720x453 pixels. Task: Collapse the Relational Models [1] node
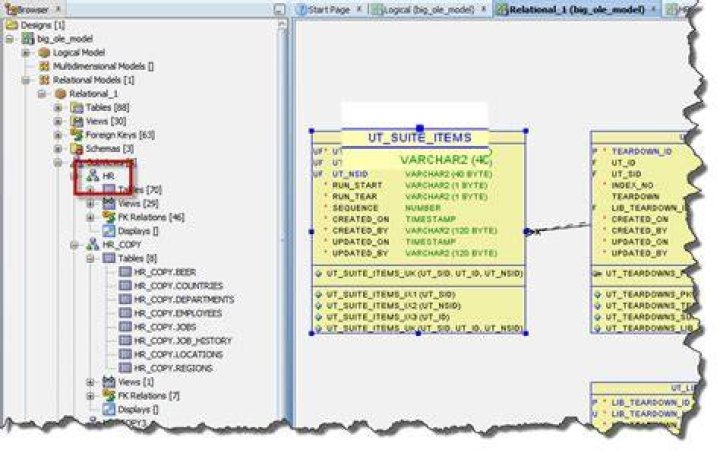(x=26, y=80)
